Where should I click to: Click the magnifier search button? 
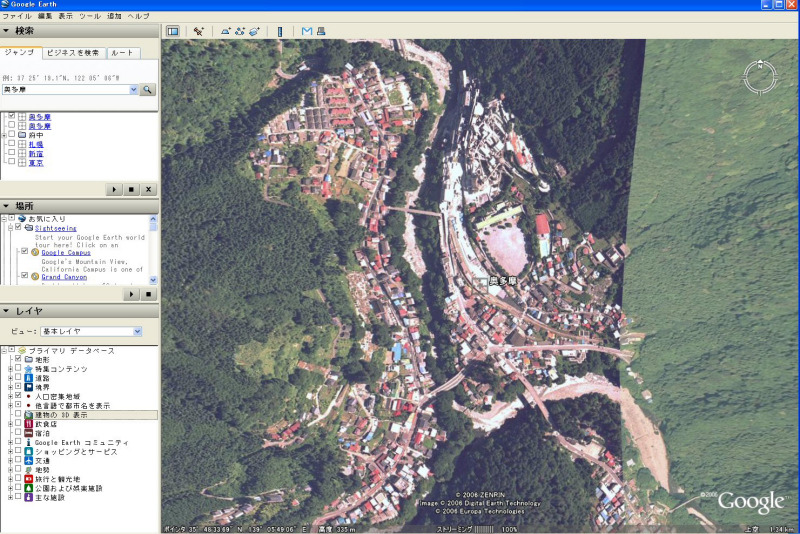tap(147, 90)
